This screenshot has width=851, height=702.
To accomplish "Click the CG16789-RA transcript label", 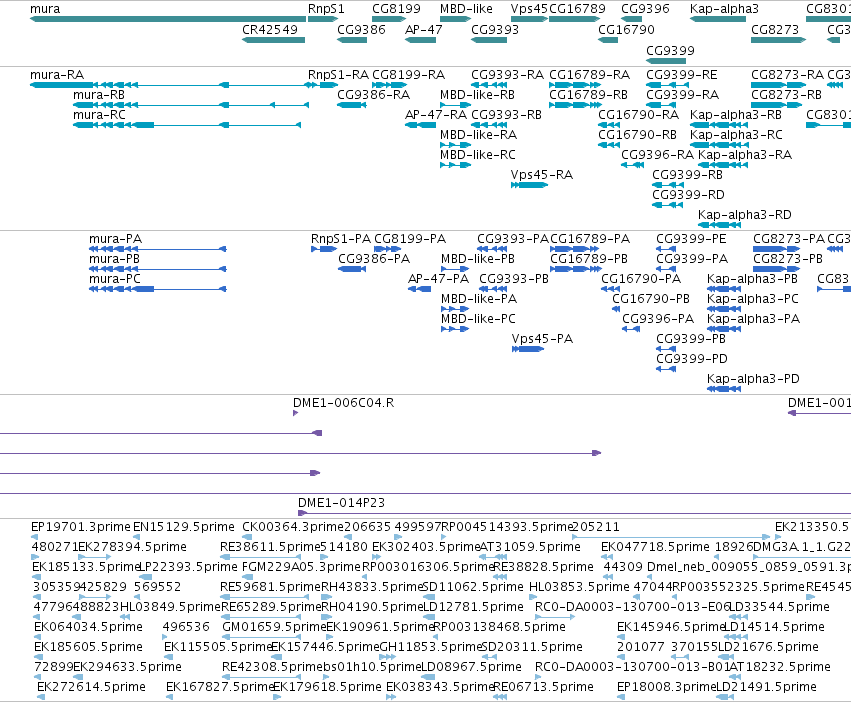I will point(589,74).
